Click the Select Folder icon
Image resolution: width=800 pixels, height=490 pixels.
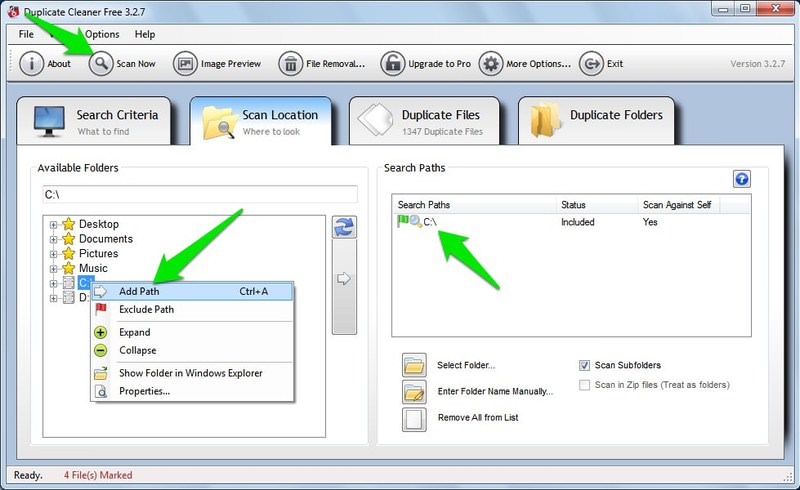point(414,365)
